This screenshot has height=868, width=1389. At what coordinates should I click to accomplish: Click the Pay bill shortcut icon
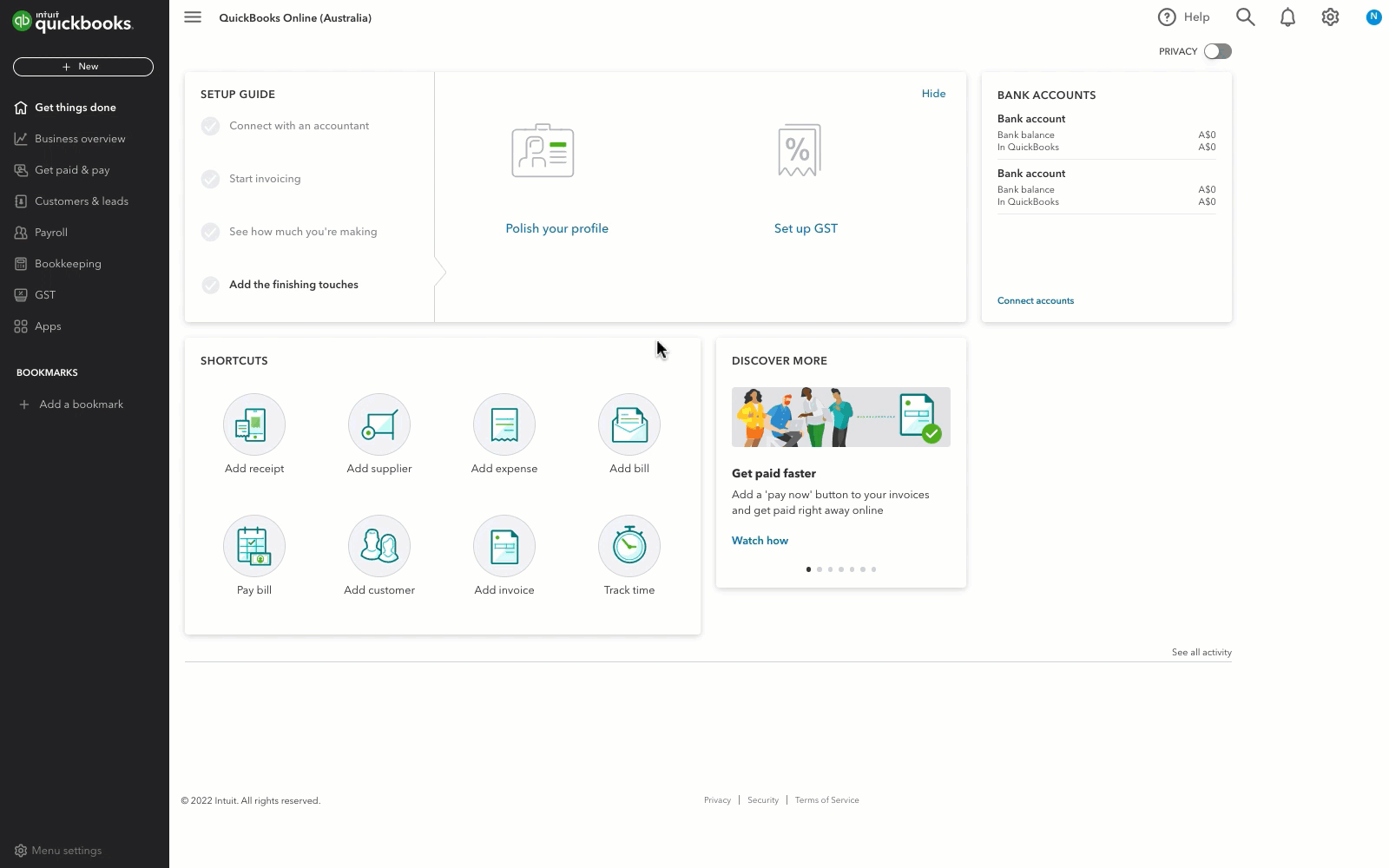tap(254, 546)
